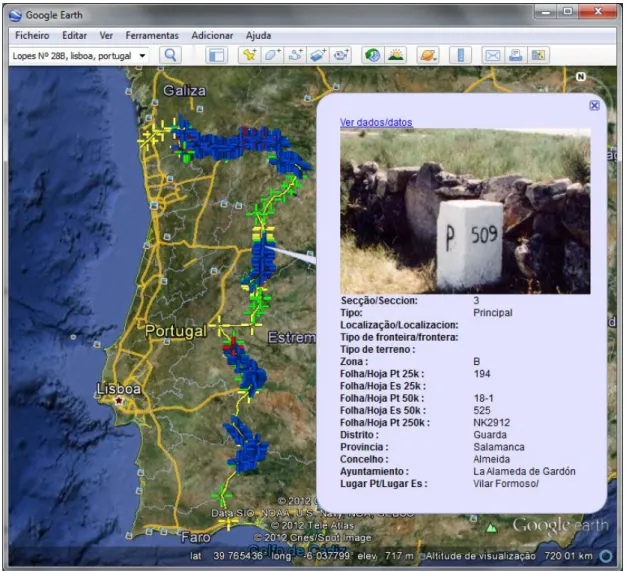Screen dimensions: 626x571
Task: Show the ruler tool
Action: click(460, 55)
